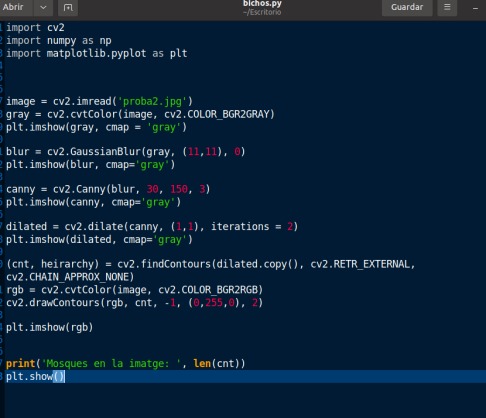Viewport: 486px width, 418px height.
Task: Click the line 'import cv2'
Action: tap(35, 28)
